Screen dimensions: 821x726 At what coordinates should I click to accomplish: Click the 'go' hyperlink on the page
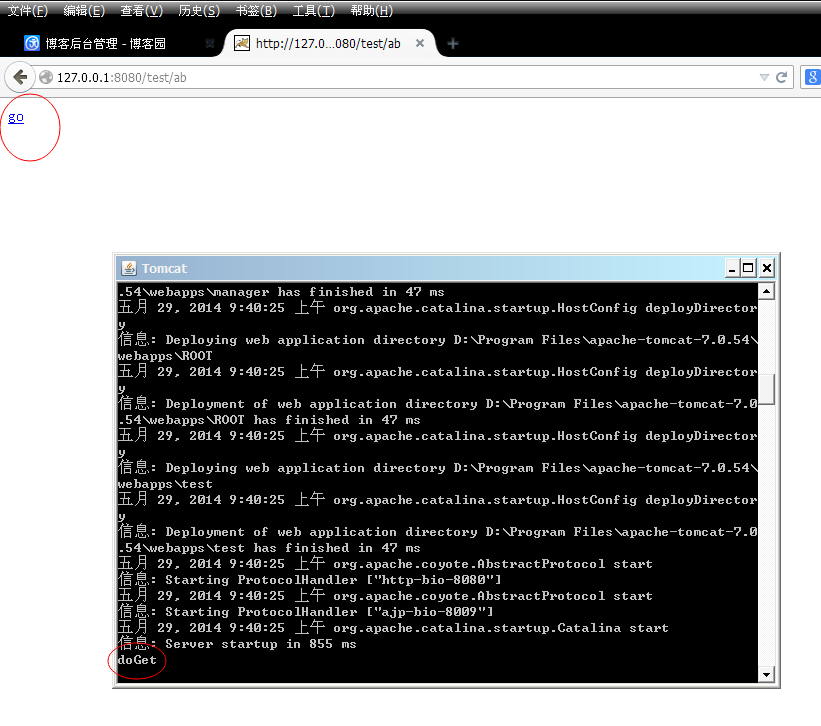pos(16,118)
